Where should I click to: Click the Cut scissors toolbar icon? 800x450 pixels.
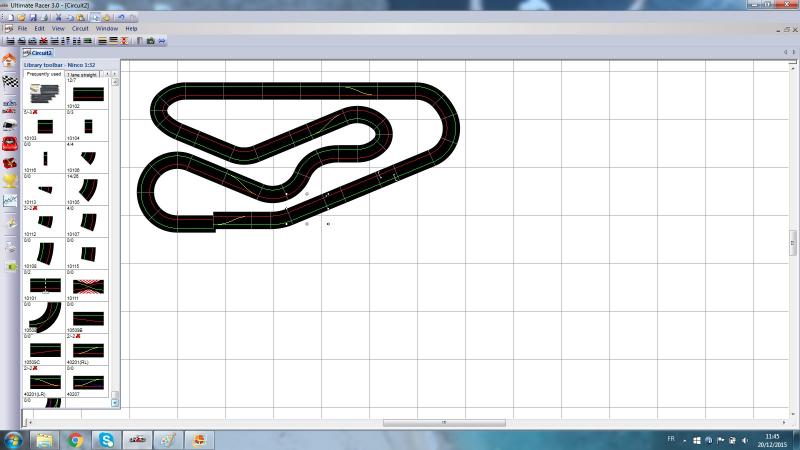(58, 17)
